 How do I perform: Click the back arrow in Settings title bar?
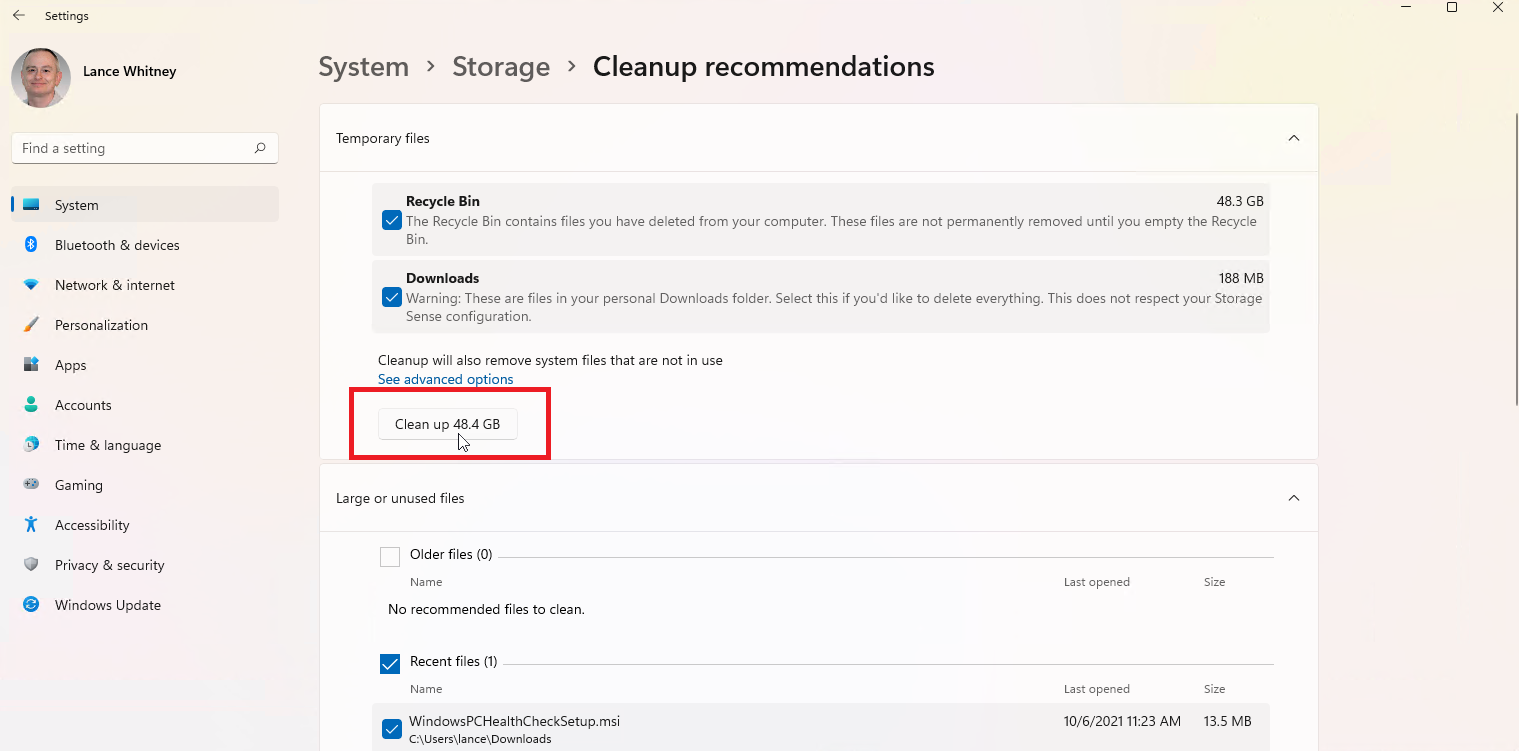18,16
